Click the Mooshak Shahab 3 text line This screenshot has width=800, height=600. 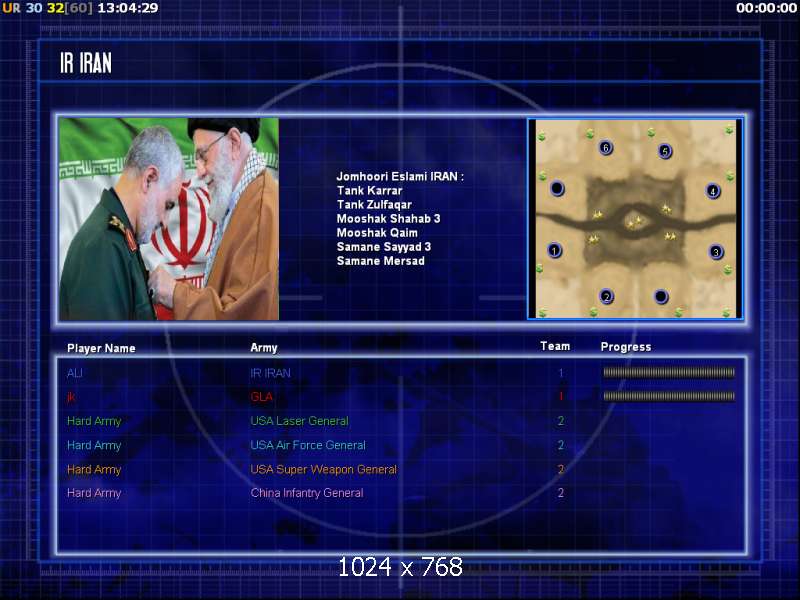[388, 219]
